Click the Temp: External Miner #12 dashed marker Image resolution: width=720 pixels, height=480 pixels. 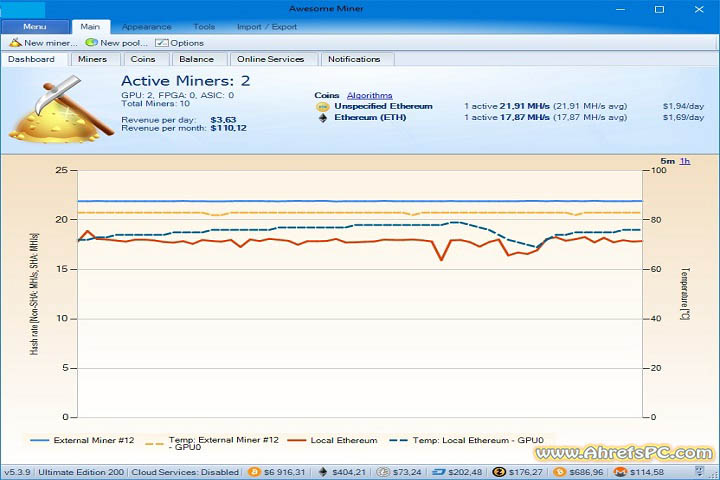[154, 444]
